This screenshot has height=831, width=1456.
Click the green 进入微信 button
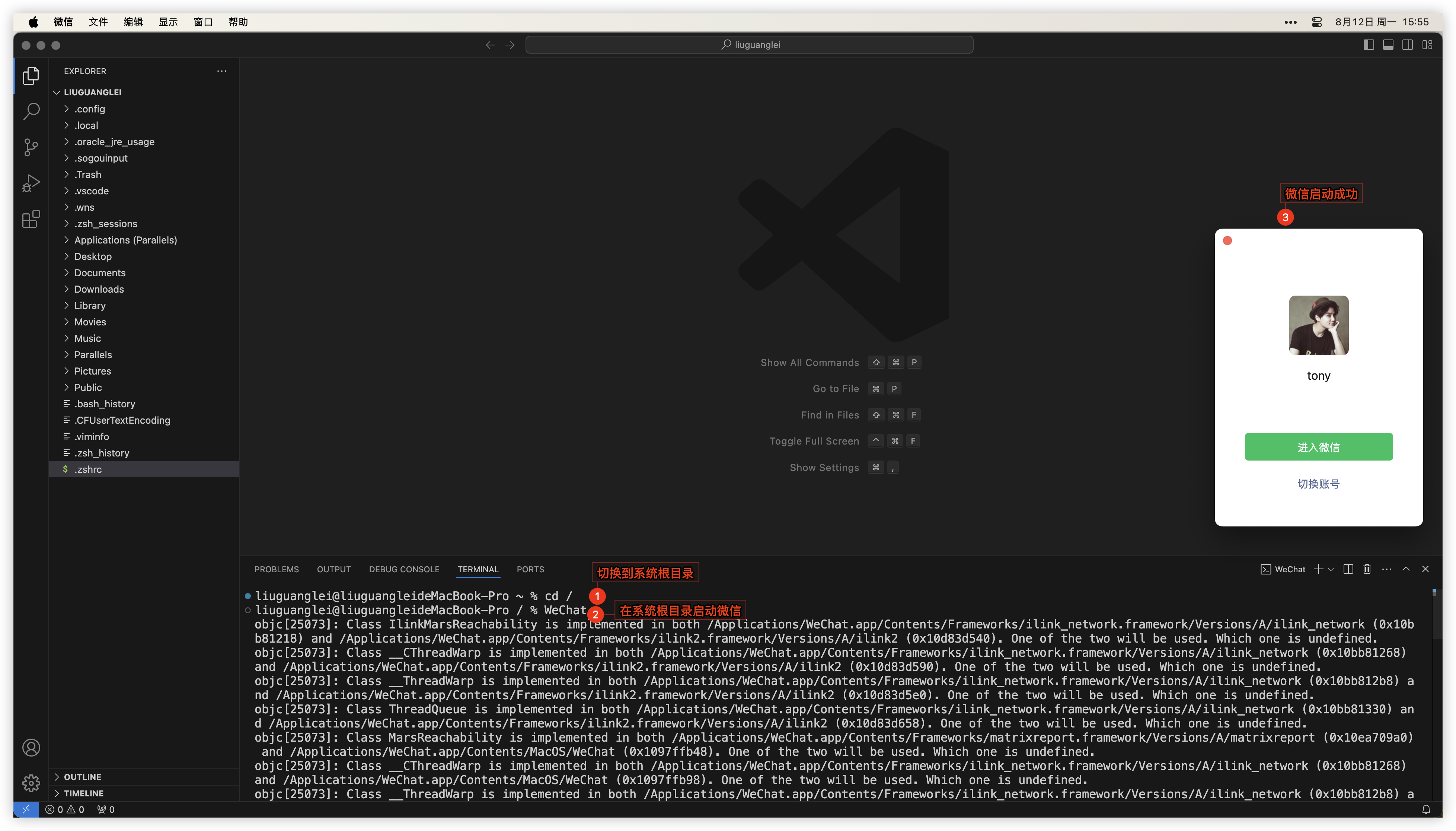click(1318, 447)
